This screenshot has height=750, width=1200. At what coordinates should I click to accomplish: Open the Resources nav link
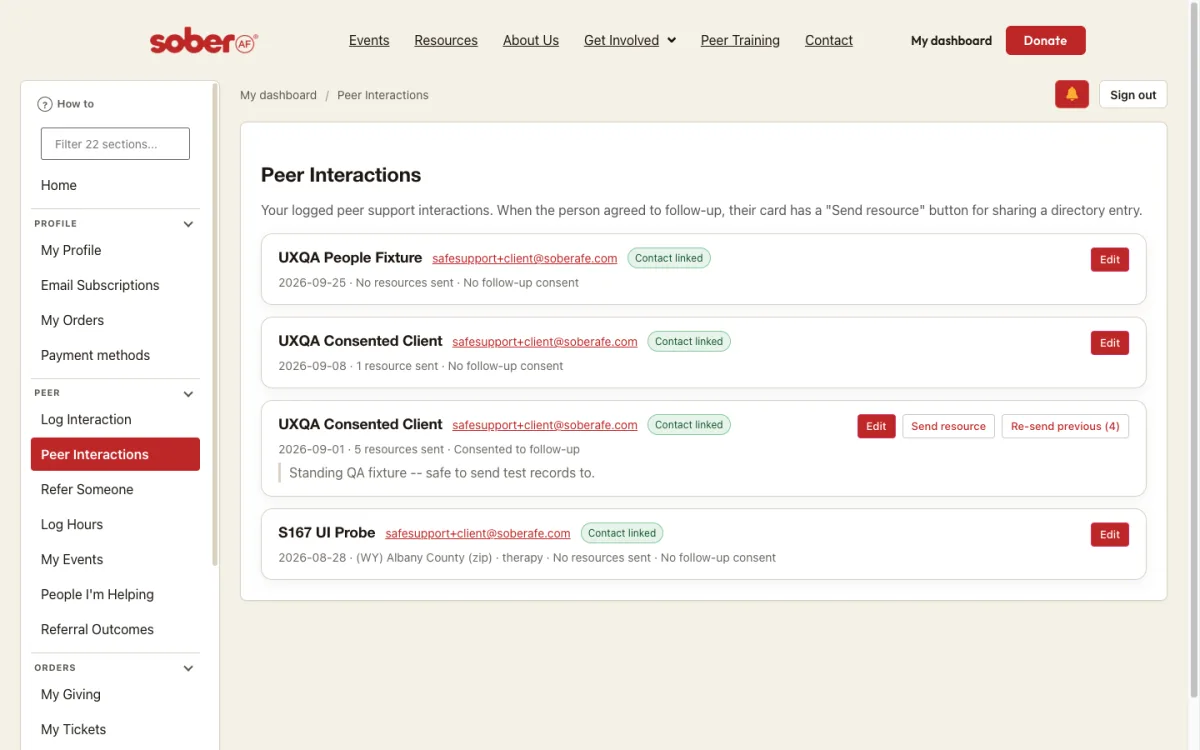446,41
